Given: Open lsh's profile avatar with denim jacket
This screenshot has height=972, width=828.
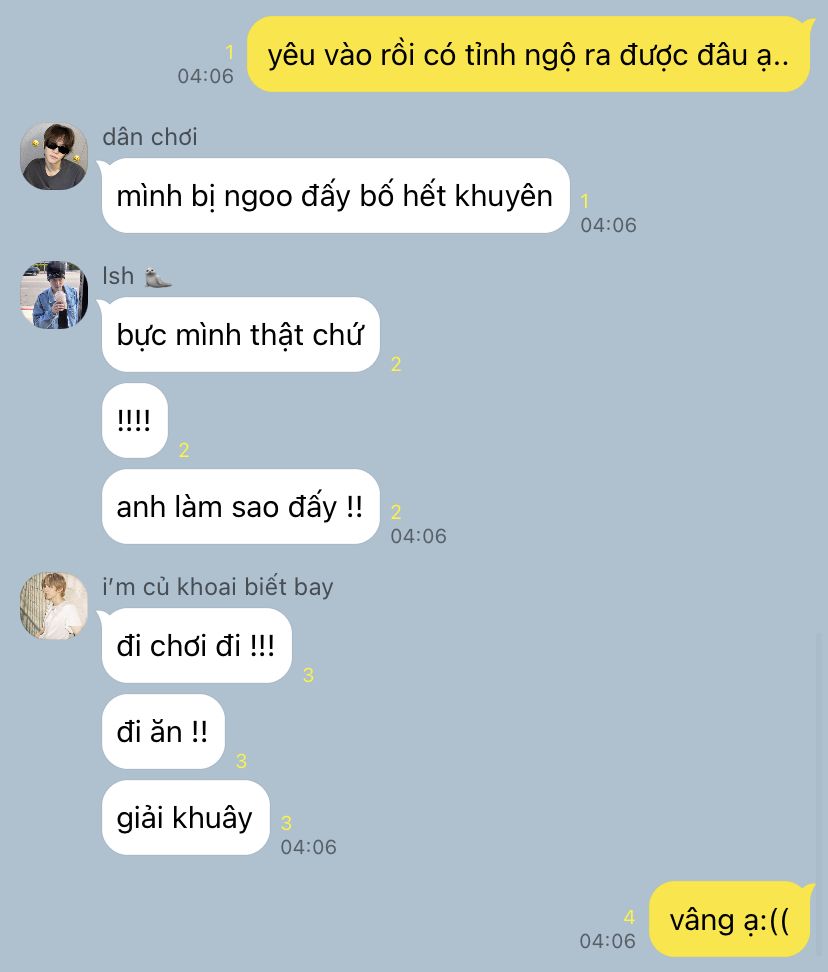Looking at the screenshot, I should (54, 295).
